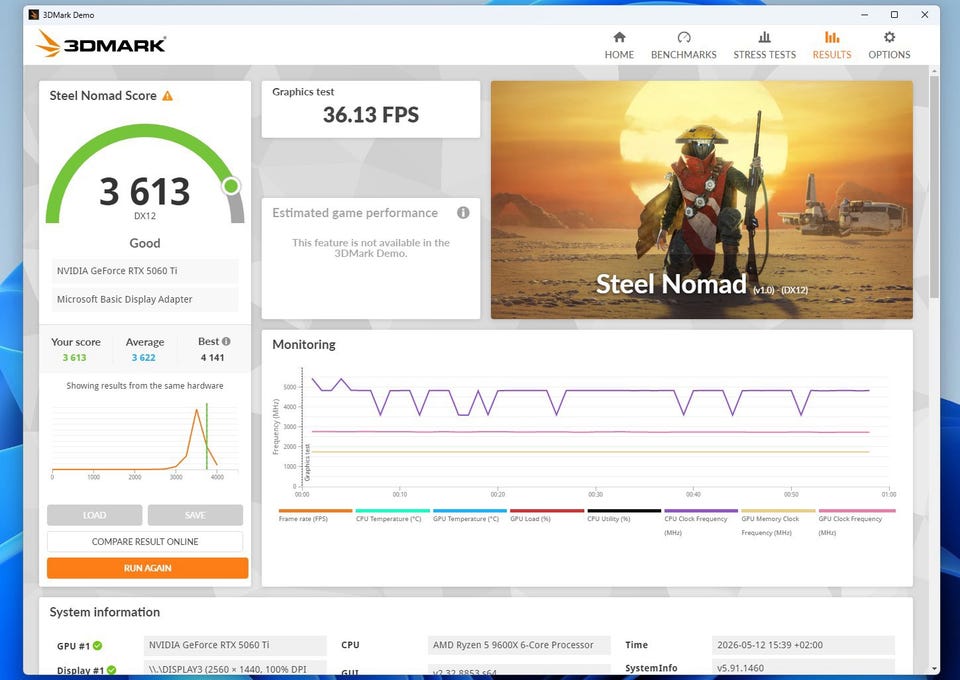Click the HOME tab label
960x680 pixels.
click(x=619, y=54)
